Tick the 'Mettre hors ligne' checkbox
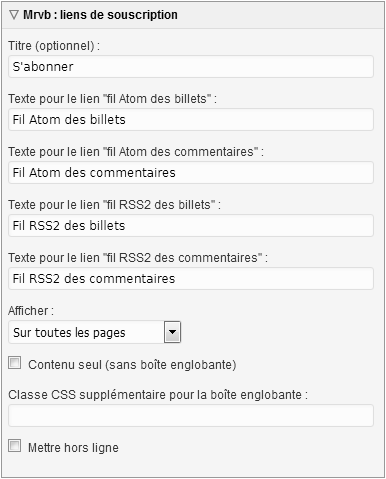386x479 pixels. pyautogui.click(x=15, y=446)
